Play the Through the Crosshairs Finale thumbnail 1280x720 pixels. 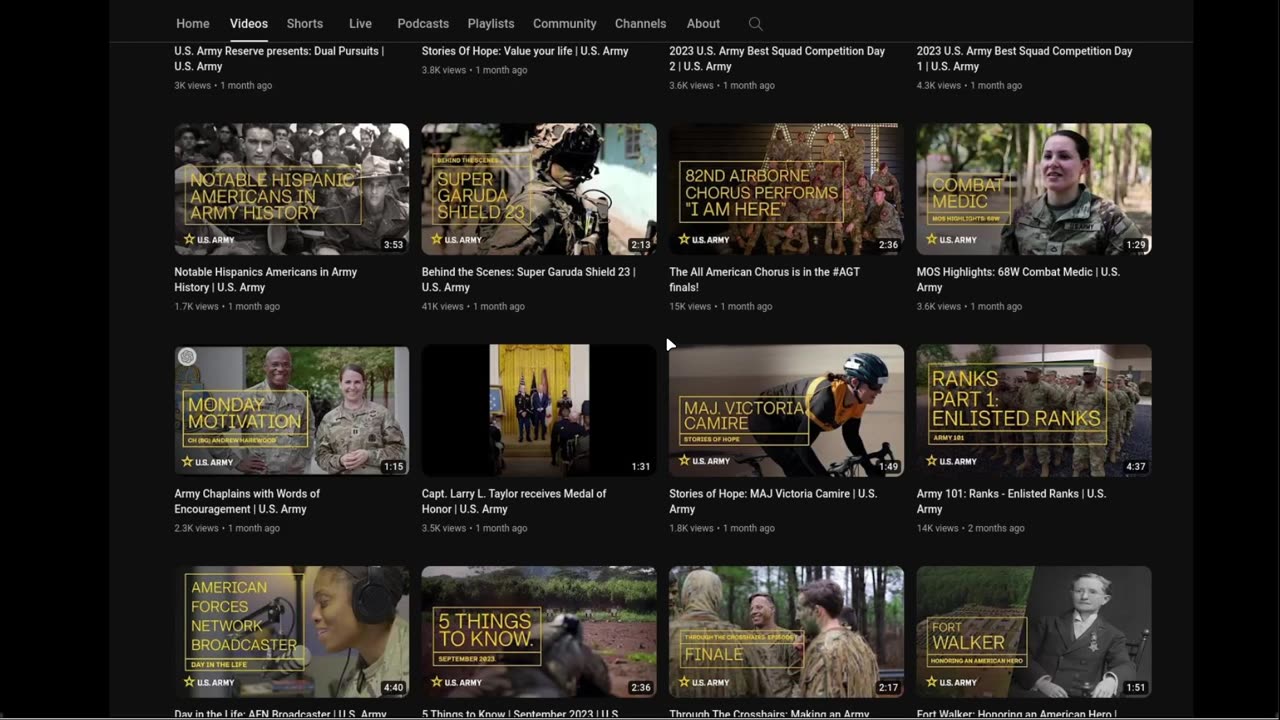click(x=786, y=632)
